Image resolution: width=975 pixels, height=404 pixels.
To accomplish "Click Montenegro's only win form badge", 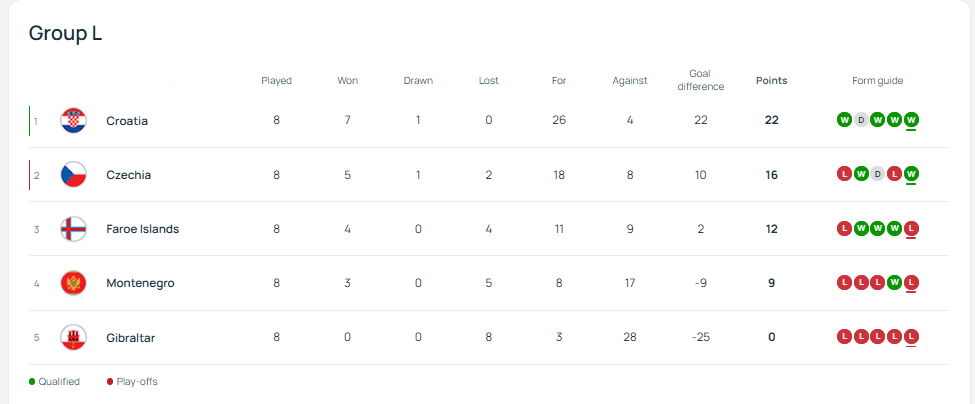I will [x=894, y=283].
